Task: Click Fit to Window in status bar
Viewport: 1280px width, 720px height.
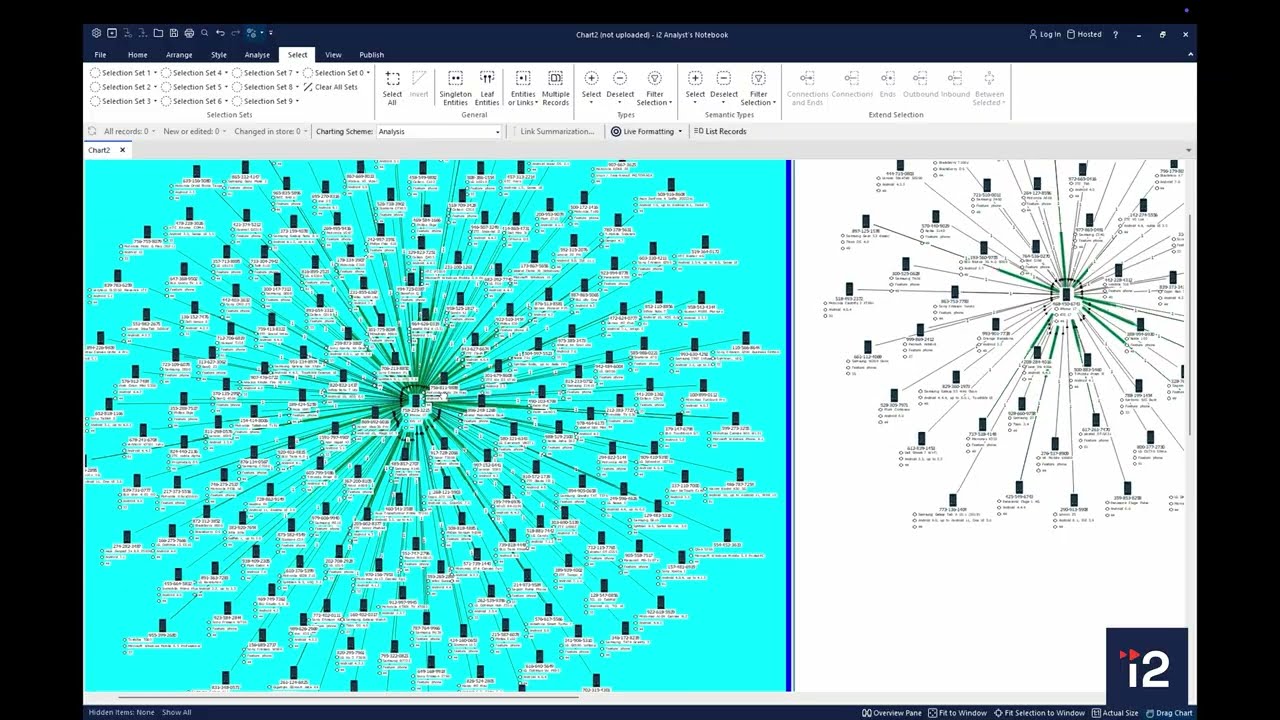Action: tap(957, 713)
